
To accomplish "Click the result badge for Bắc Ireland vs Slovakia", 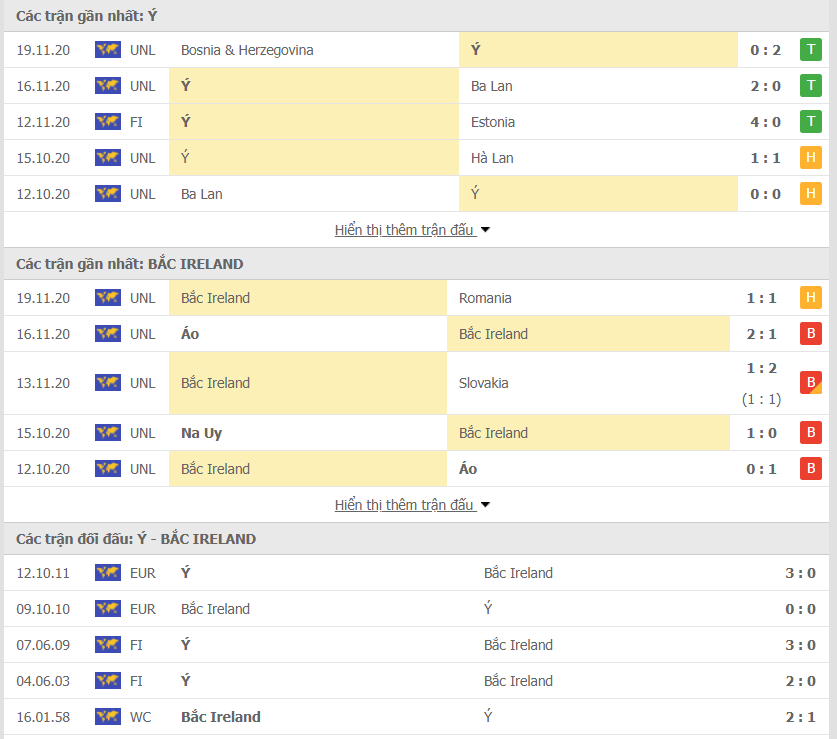I will coord(810,383).
